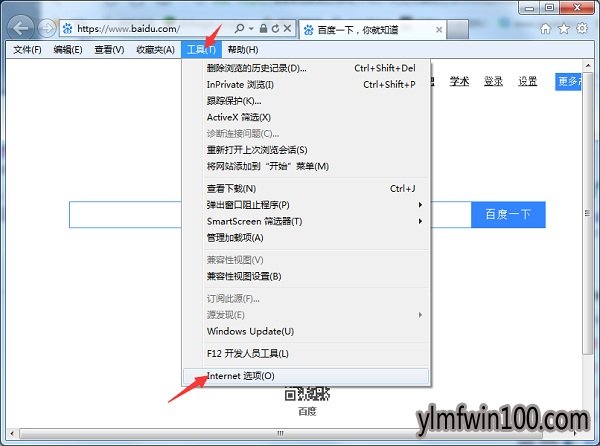Viewport: 600px width, 446px height.
Task: Click the Baidu paw favicon in address bar
Action: pyautogui.click(x=67, y=29)
